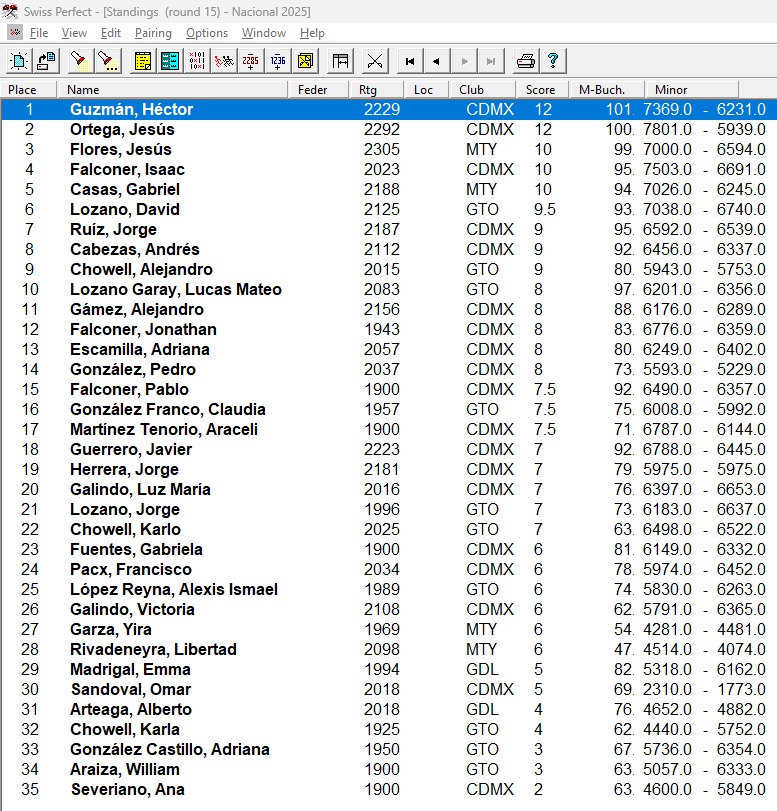
Task: Click the flashlight Find Next icon with dots
Action: tap(108, 61)
